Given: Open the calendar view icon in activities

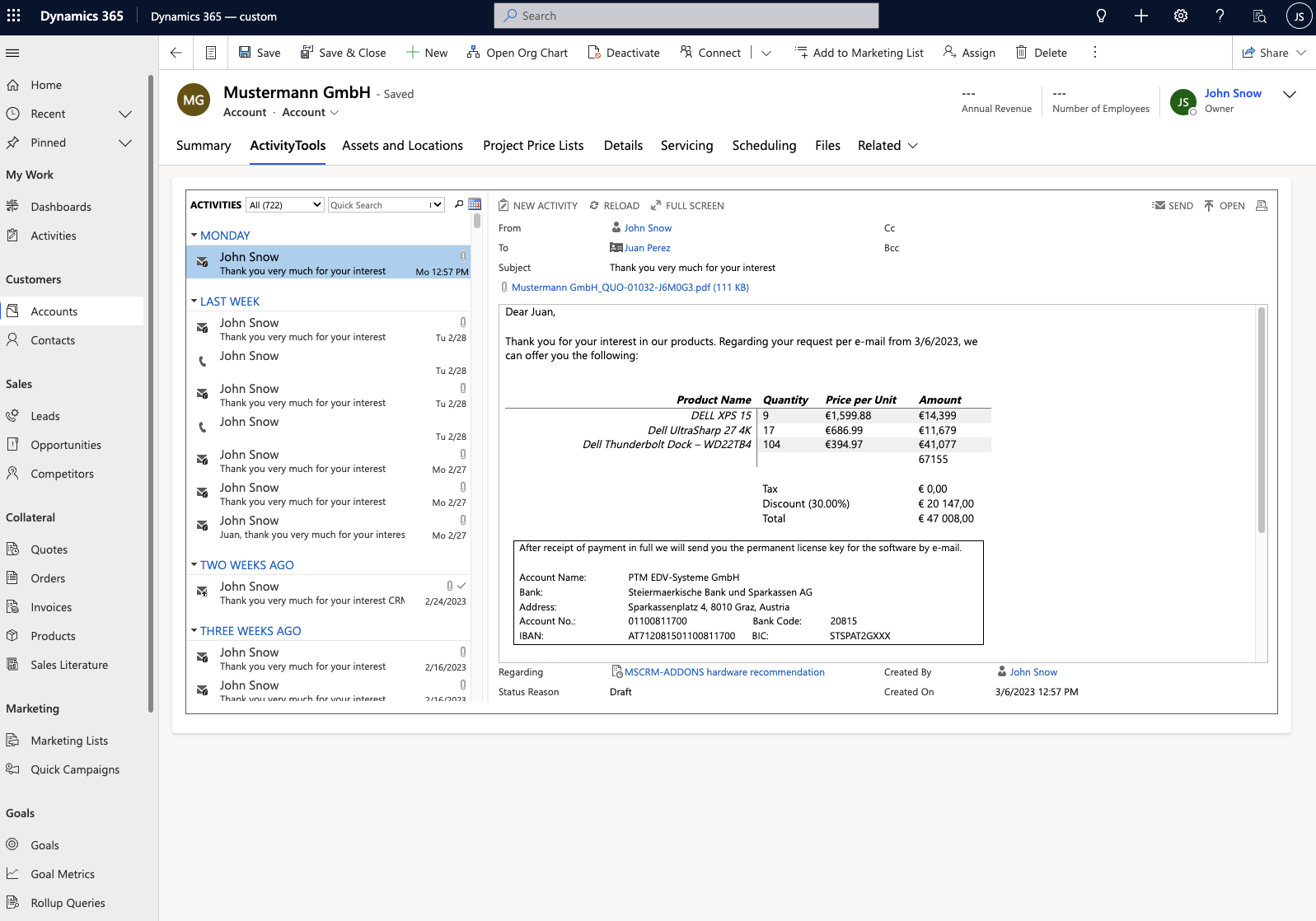Looking at the screenshot, I should tap(475, 204).
